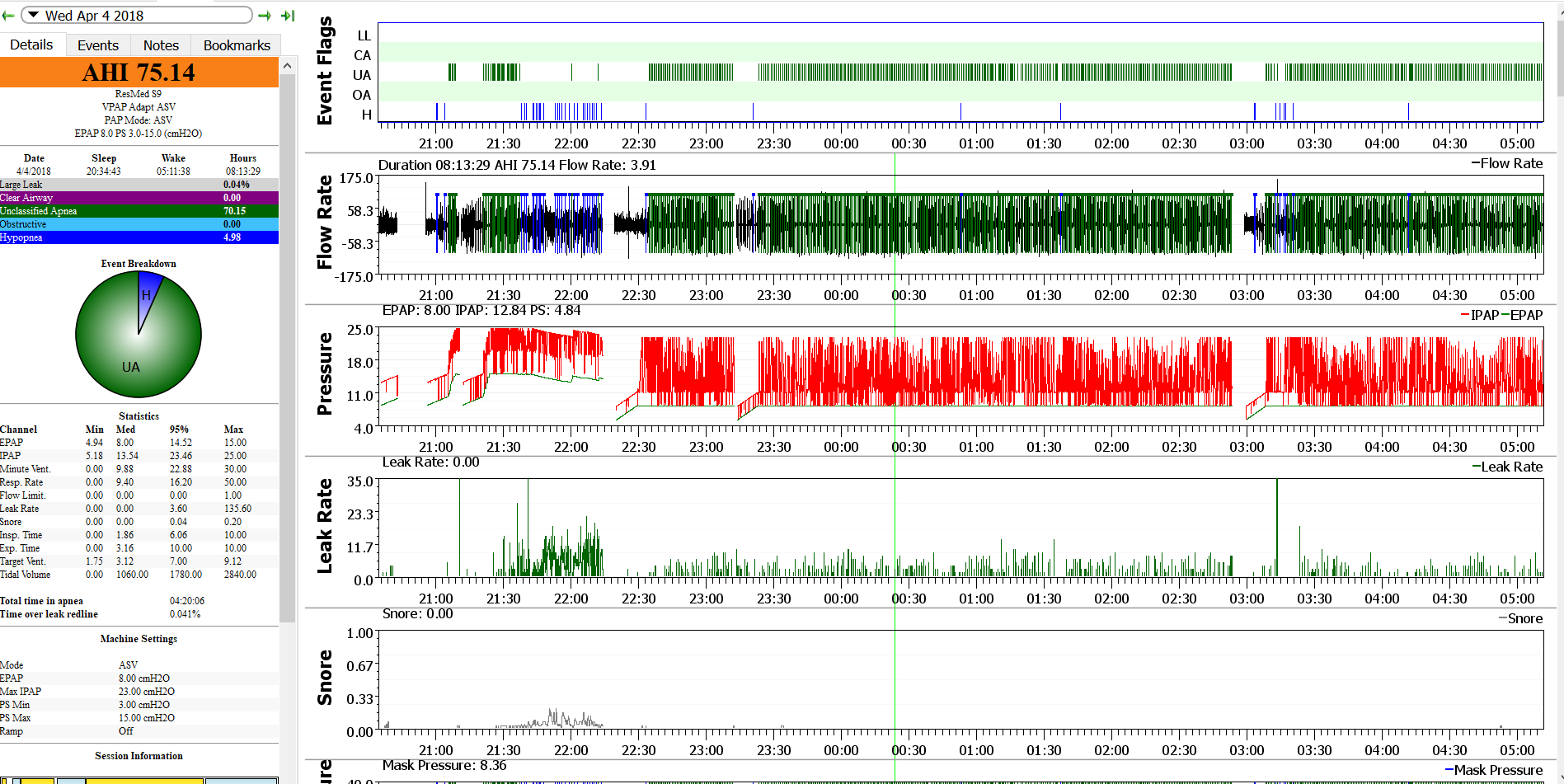The height and width of the screenshot is (784, 1564).
Task: Click the Snore graph vertical title
Action: pos(325,678)
